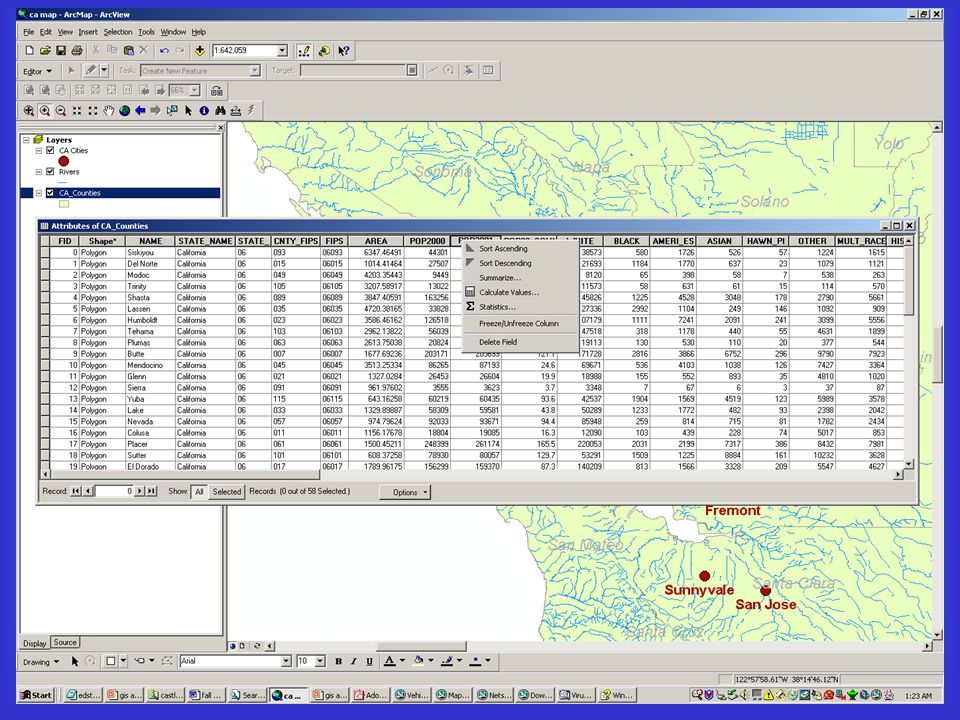Choose Sort Ascending from context menu

click(520, 249)
